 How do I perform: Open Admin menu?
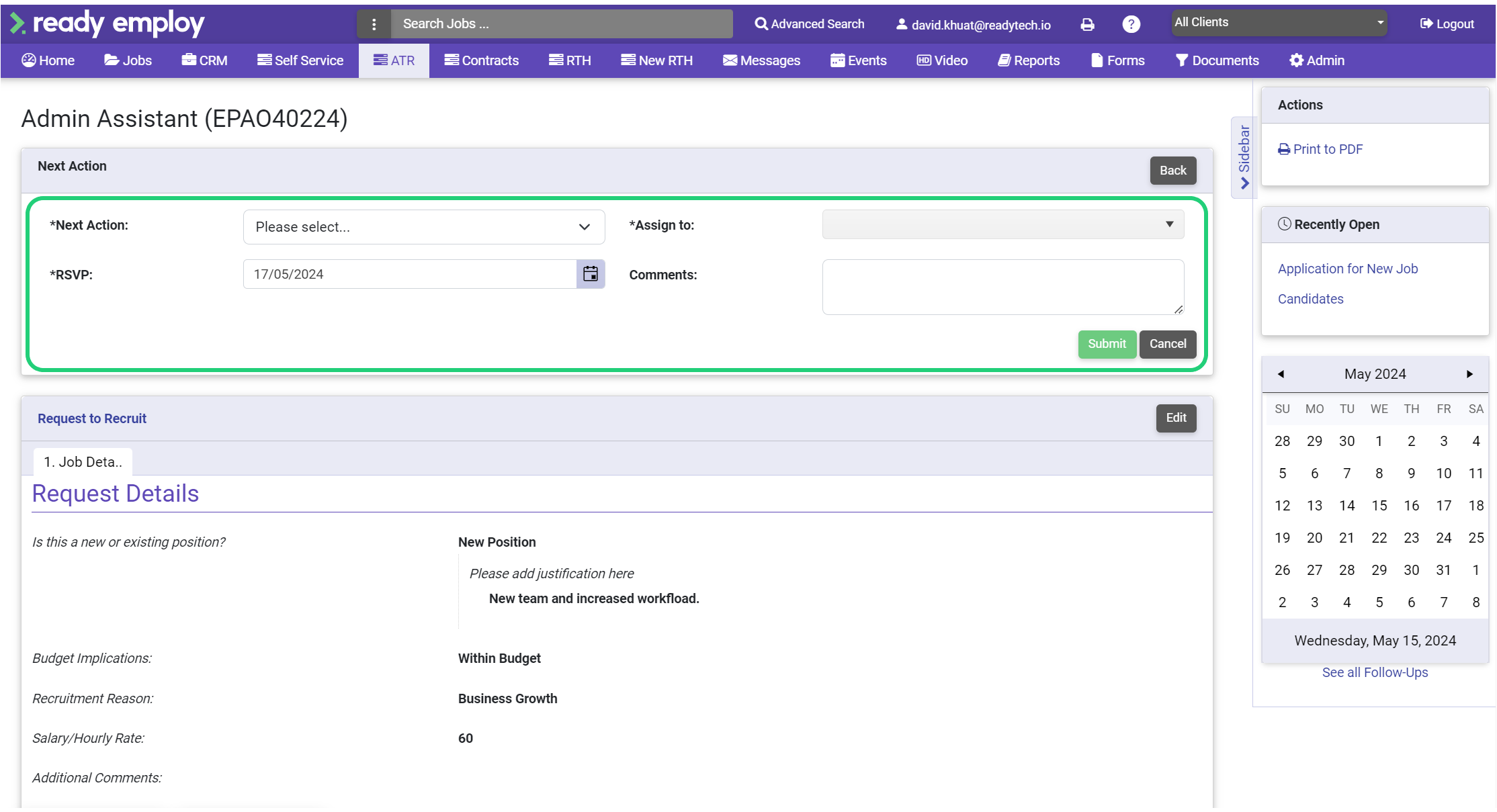coord(1317,60)
